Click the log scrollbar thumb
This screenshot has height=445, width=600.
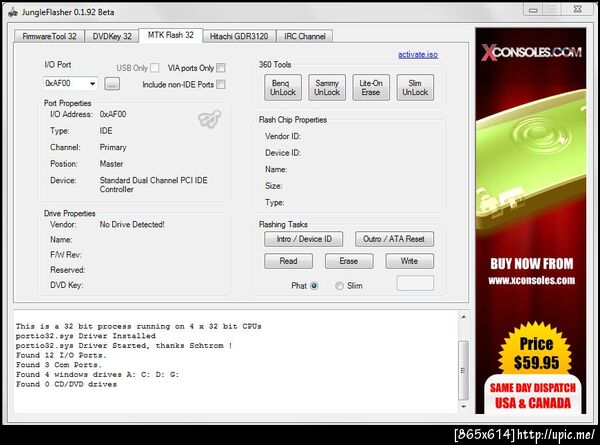click(x=463, y=370)
